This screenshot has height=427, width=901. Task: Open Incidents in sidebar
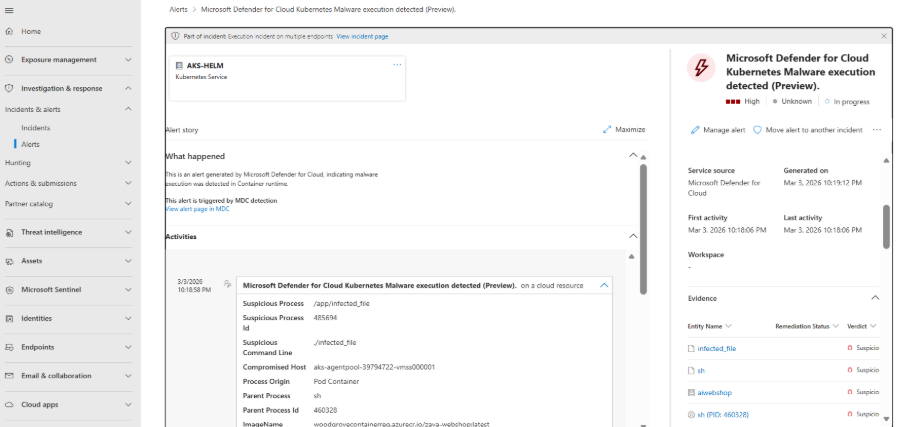(x=36, y=128)
